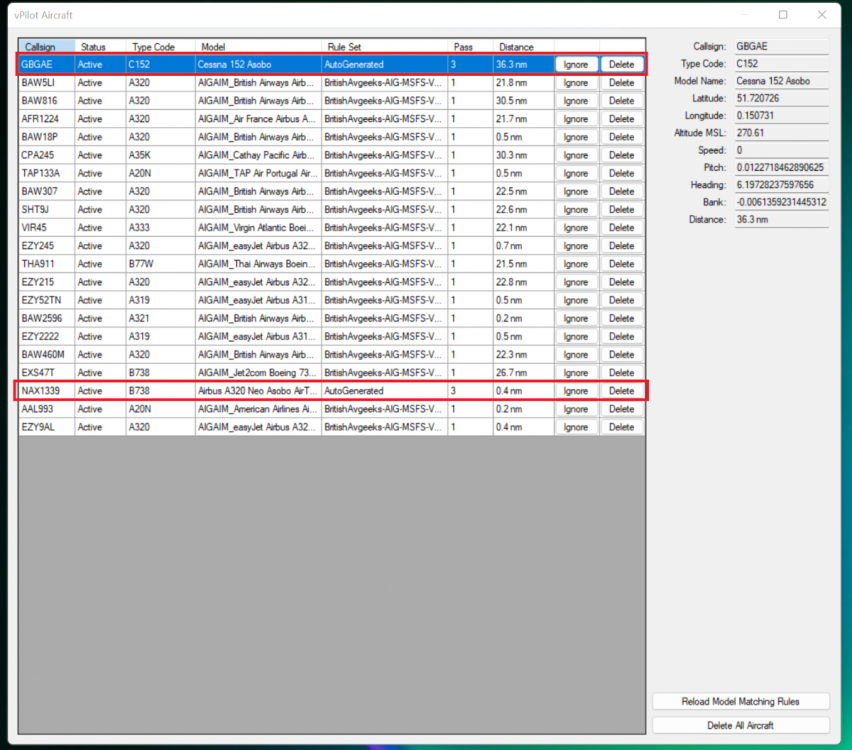
Task: Click the Type Code column header
Action: [159, 47]
